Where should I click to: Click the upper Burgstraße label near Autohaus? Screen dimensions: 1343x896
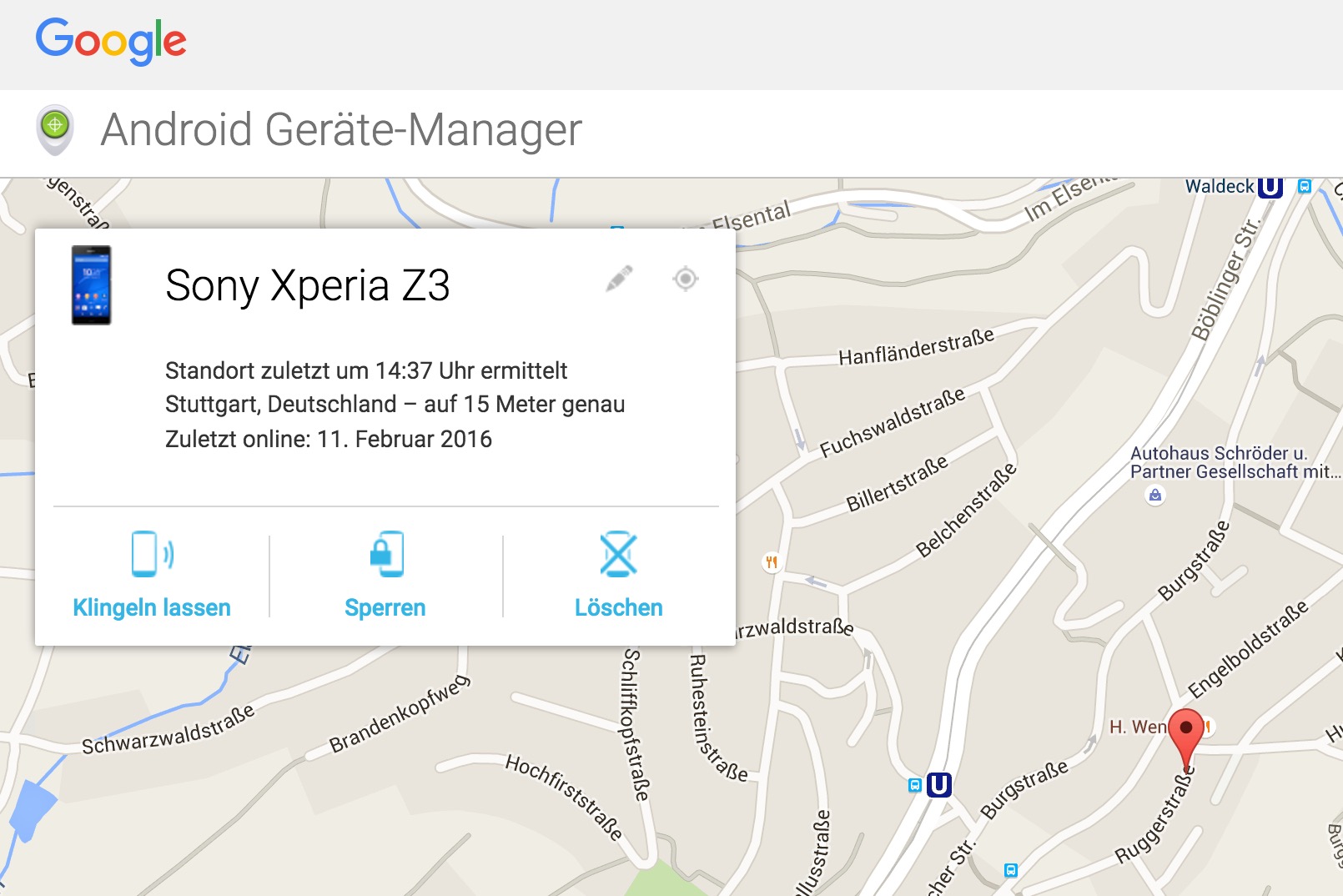[x=1194, y=561]
